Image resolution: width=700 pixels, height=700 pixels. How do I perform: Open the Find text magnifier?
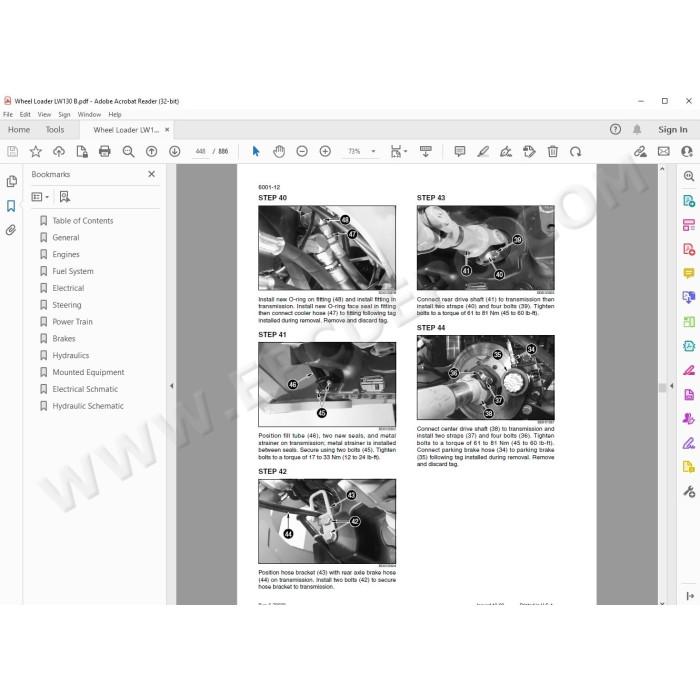click(128, 152)
